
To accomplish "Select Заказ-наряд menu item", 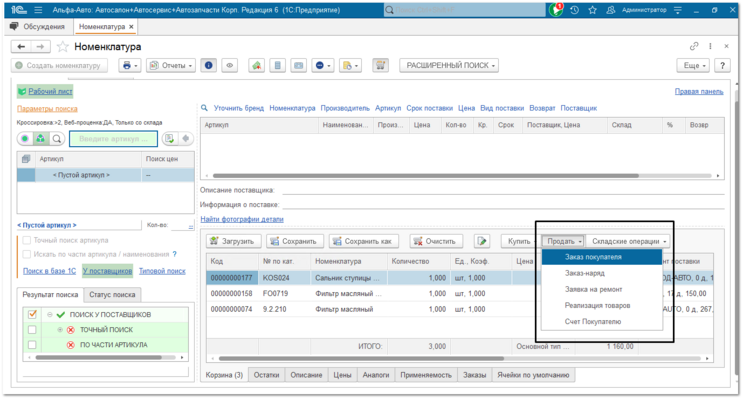I will [x=601, y=273].
